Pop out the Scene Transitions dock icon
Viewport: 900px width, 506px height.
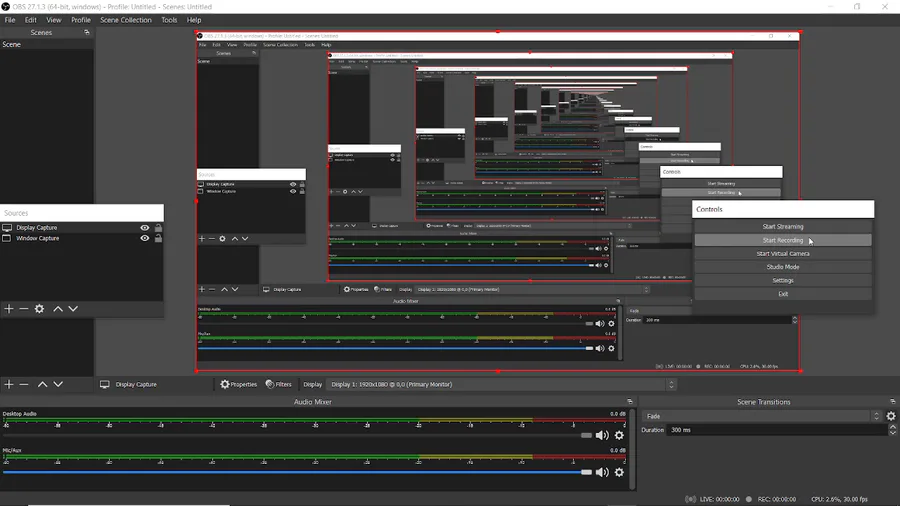pyautogui.click(x=893, y=402)
